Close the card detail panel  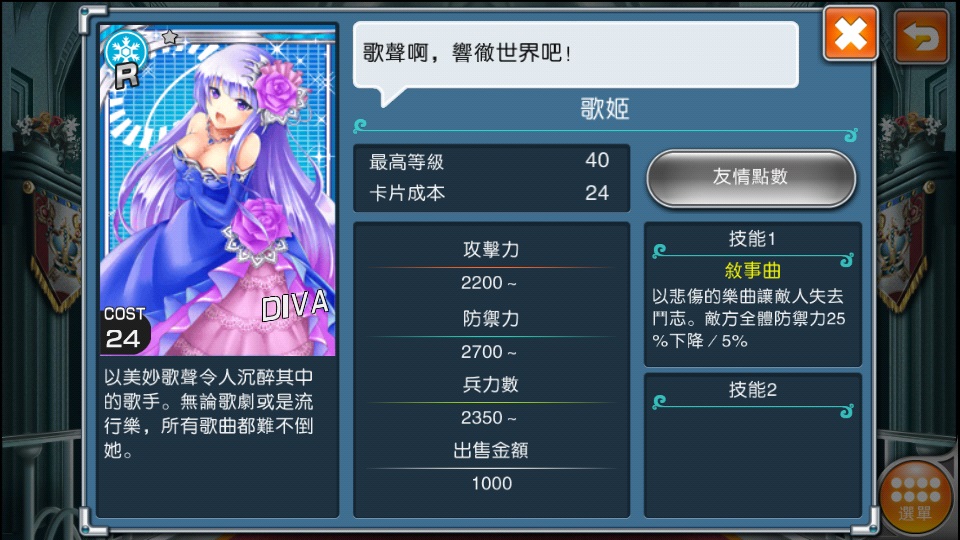[850, 34]
